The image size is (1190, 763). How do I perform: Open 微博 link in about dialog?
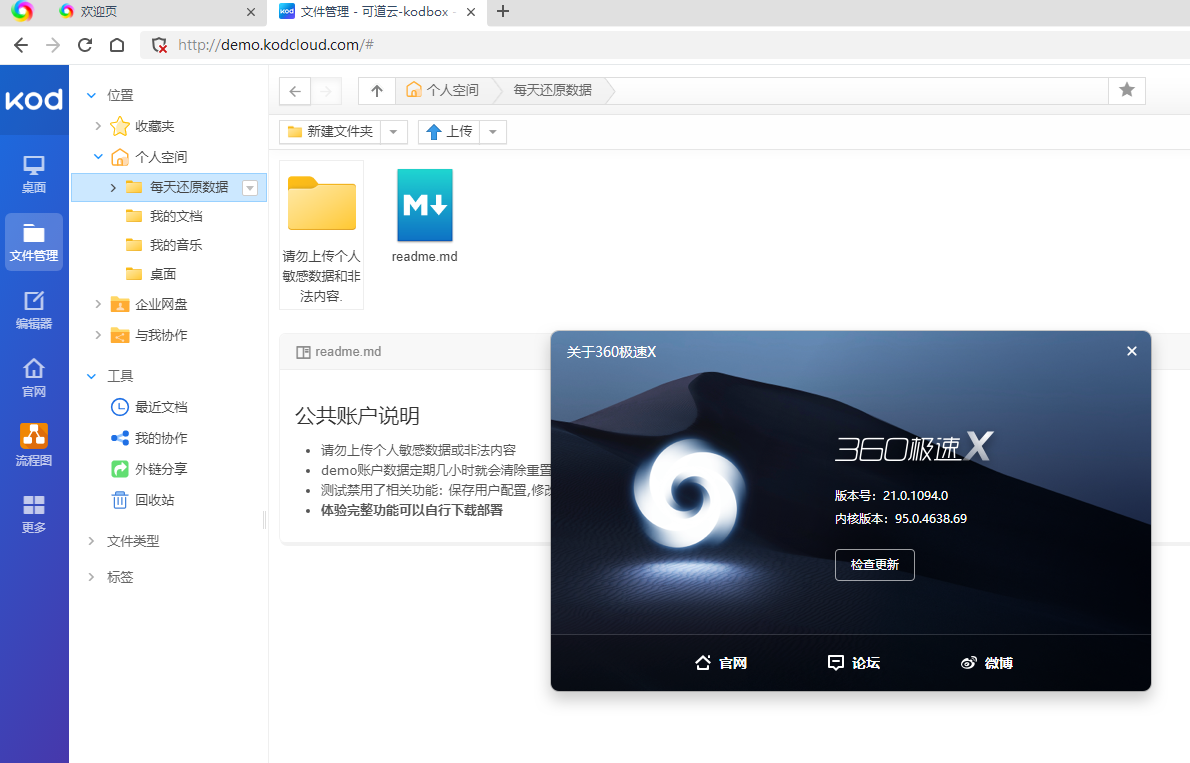[987, 663]
